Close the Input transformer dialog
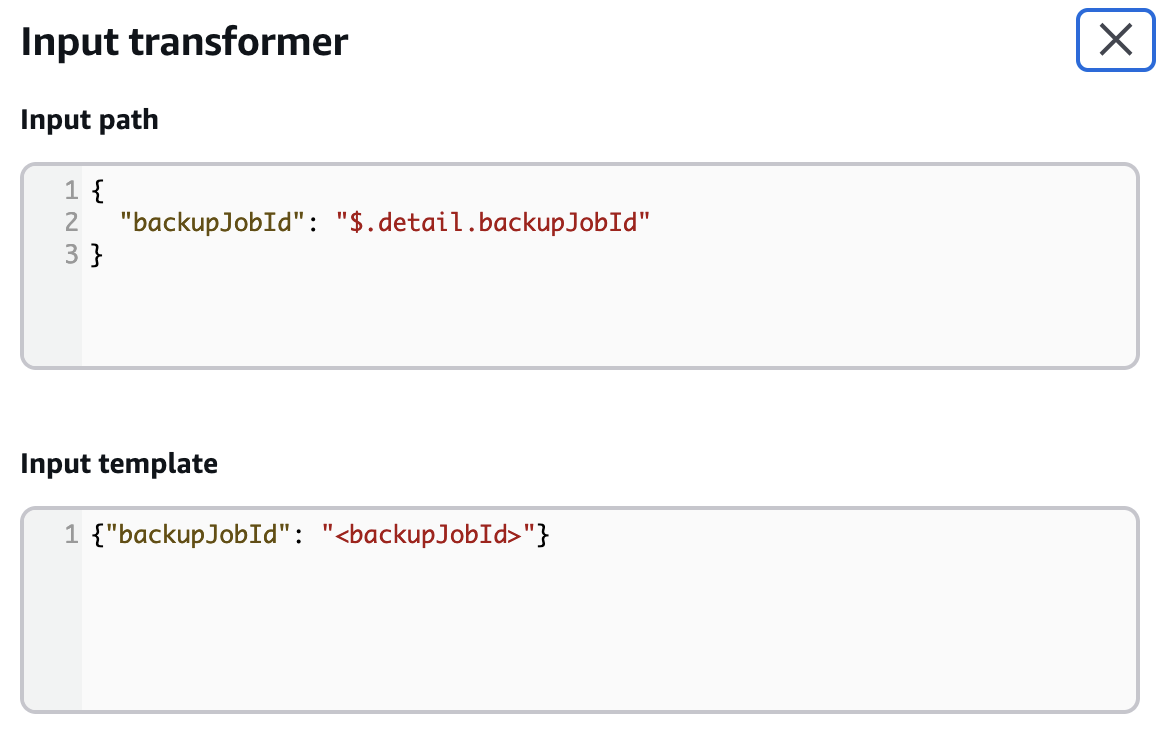 [1114, 40]
